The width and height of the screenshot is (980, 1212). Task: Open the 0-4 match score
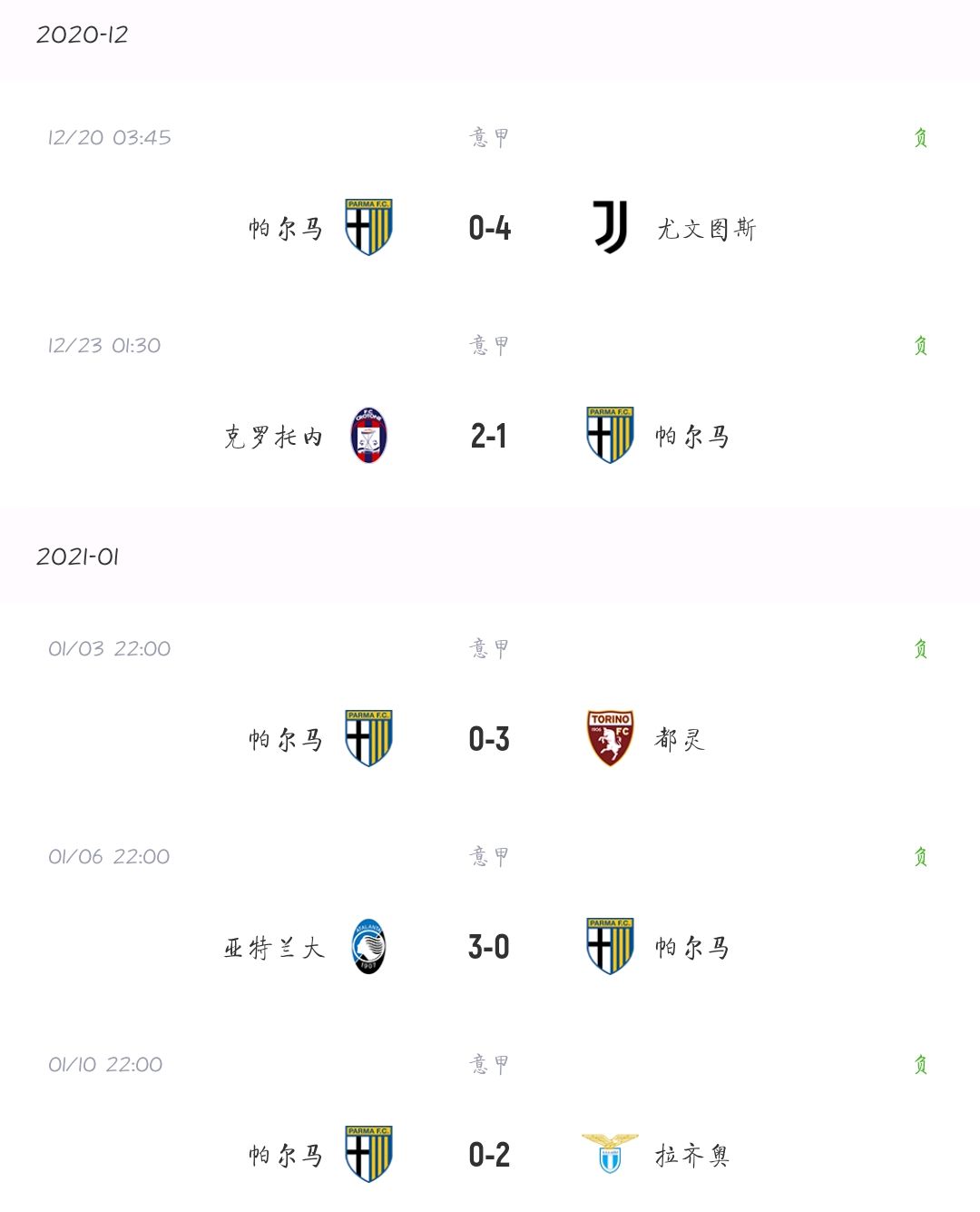(489, 228)
